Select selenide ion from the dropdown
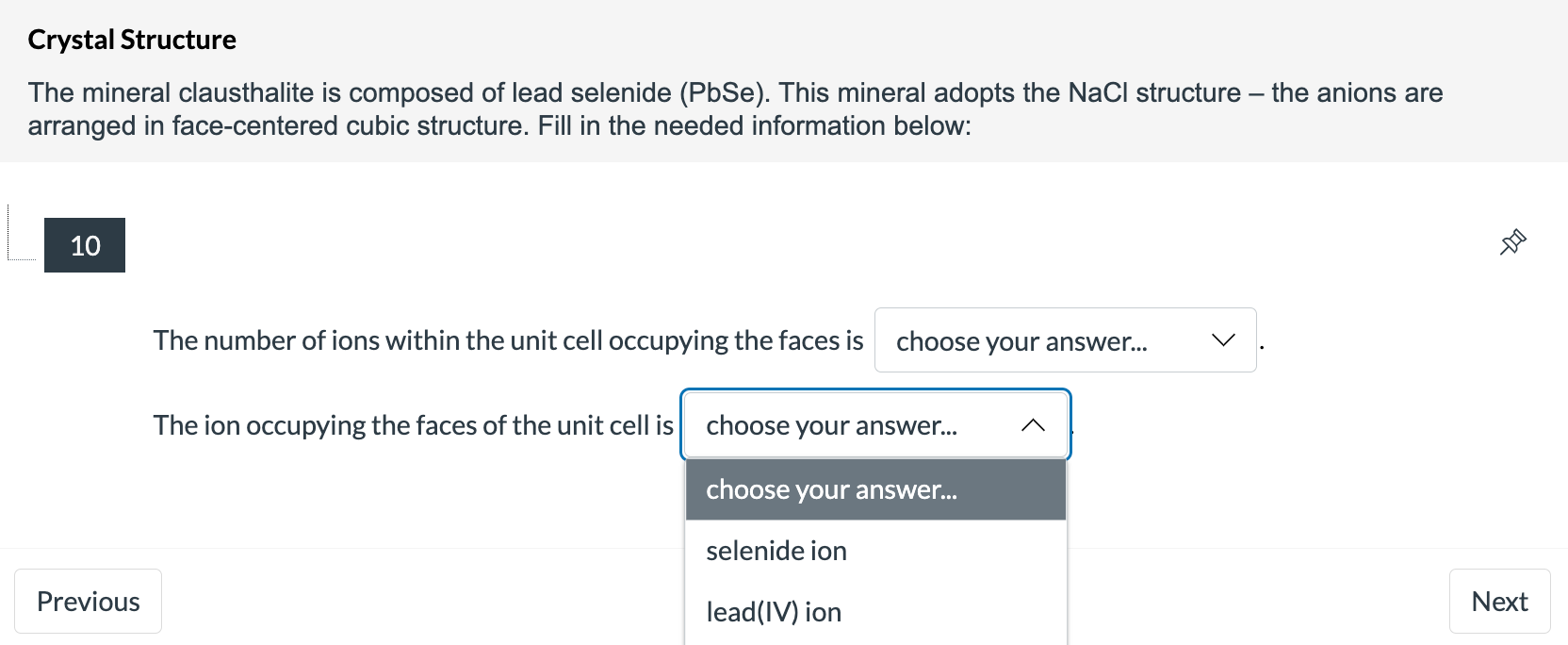 (776, 551)
